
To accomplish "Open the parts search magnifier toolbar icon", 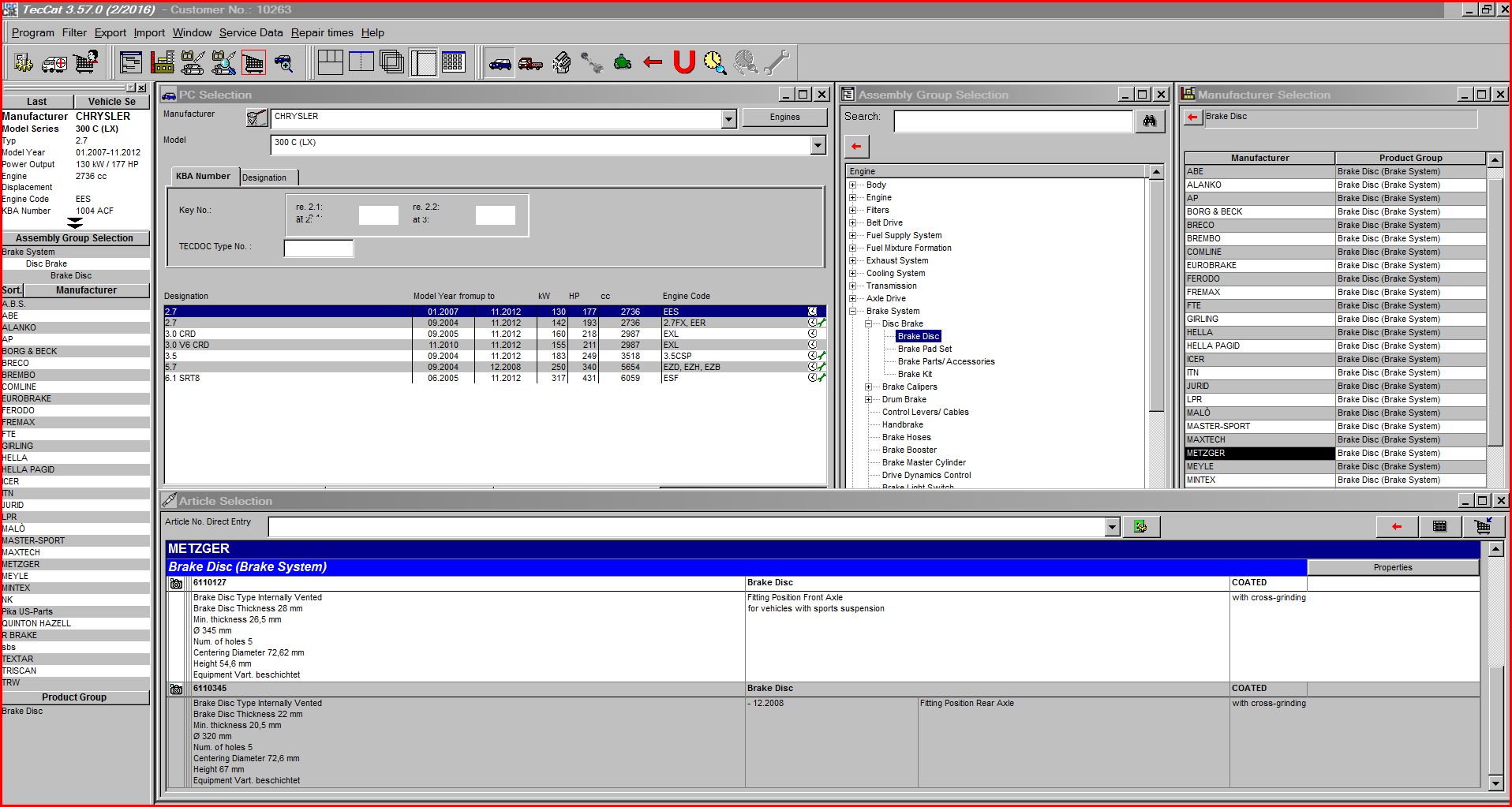I will point(223,62).
